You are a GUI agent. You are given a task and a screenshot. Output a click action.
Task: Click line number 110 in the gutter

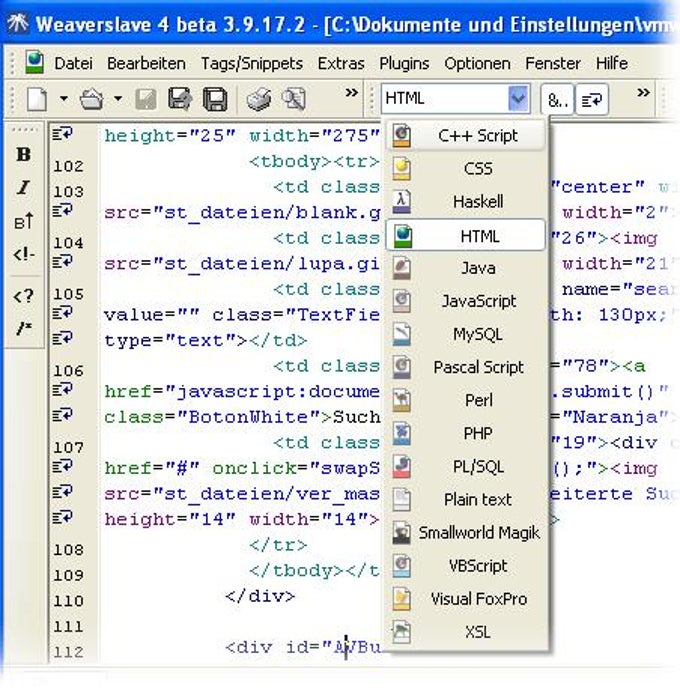point(68,601)
